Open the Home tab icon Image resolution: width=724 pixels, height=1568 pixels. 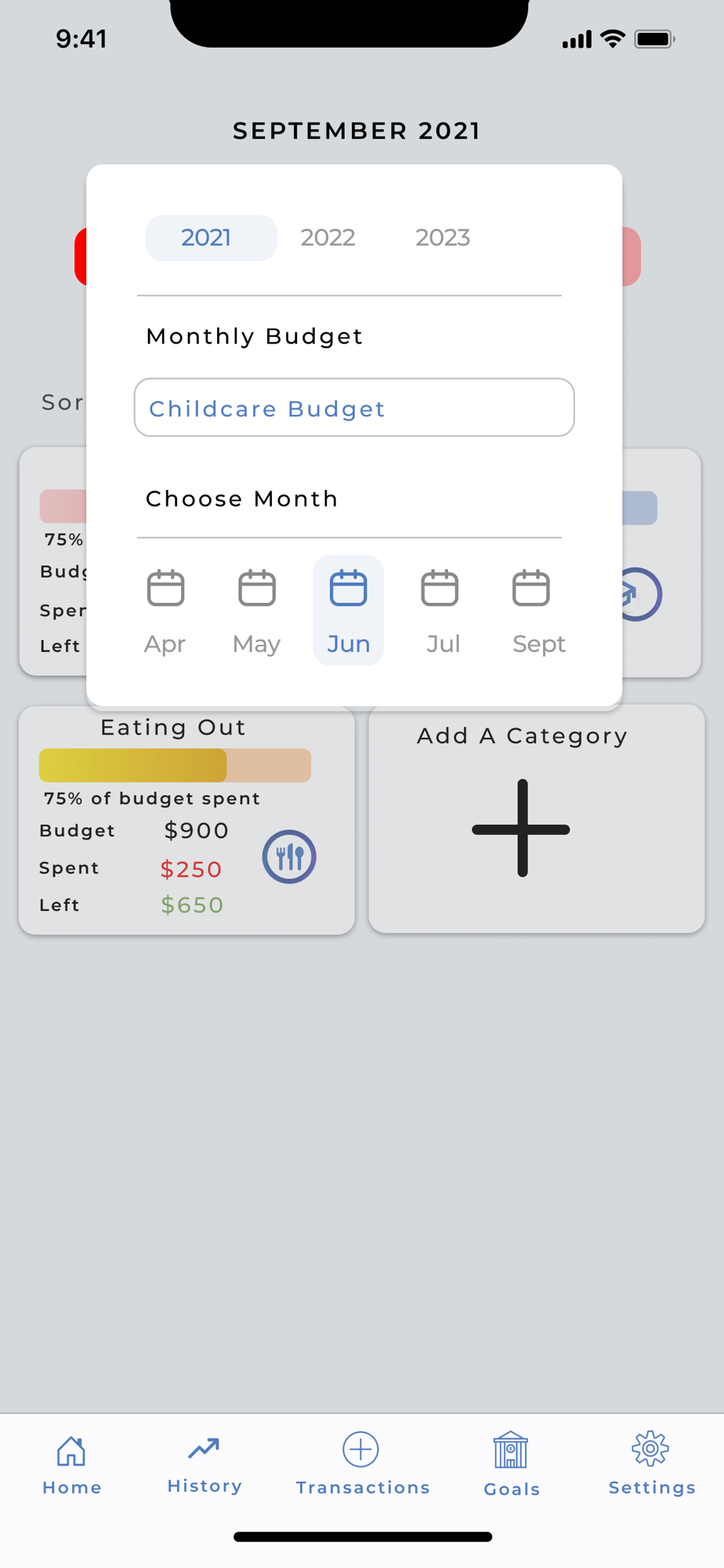pos(71,1450)
